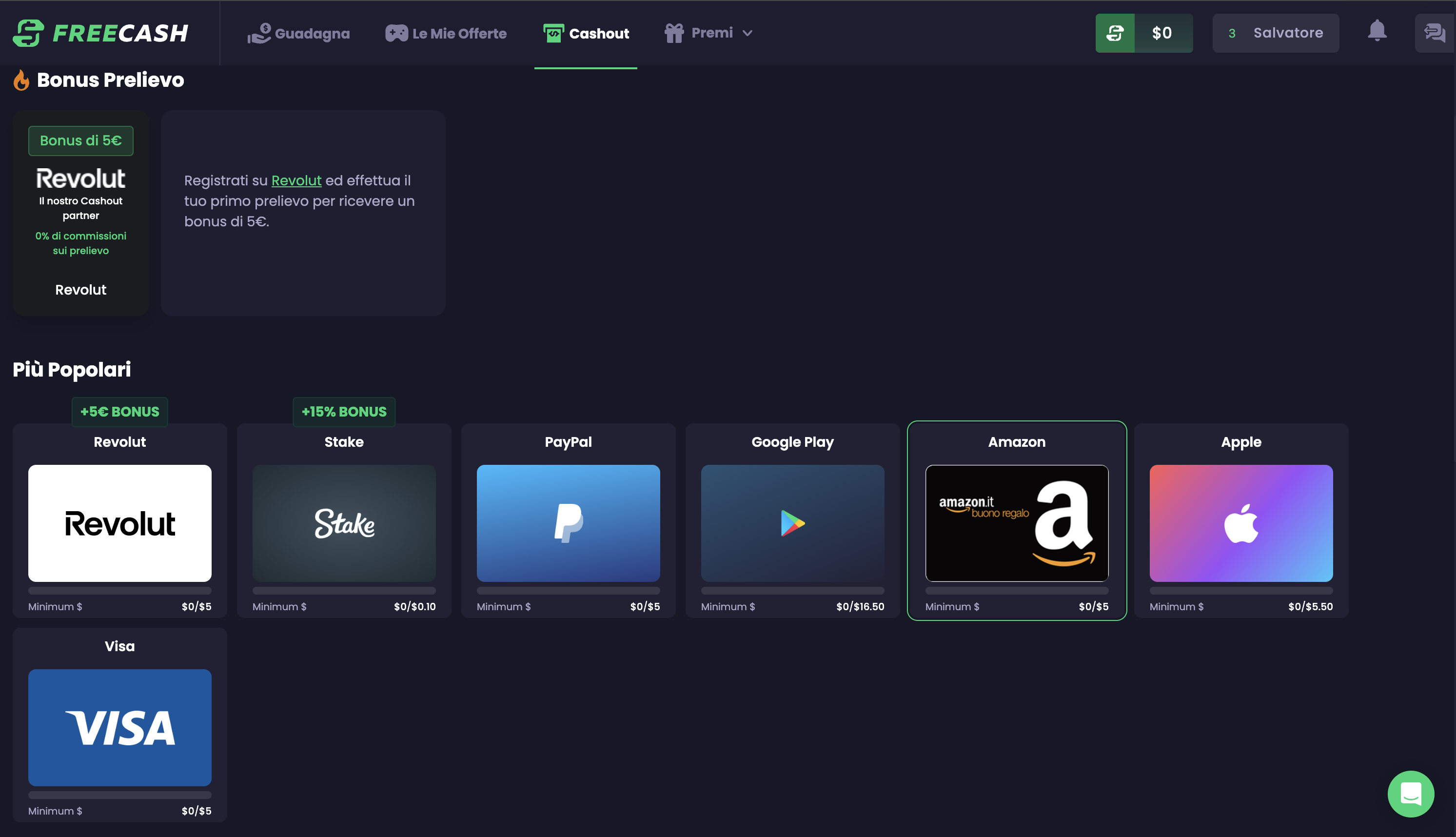Click the PayPal card title
This screenshot has width=1456, height=837.
click(x=568, y=442)
